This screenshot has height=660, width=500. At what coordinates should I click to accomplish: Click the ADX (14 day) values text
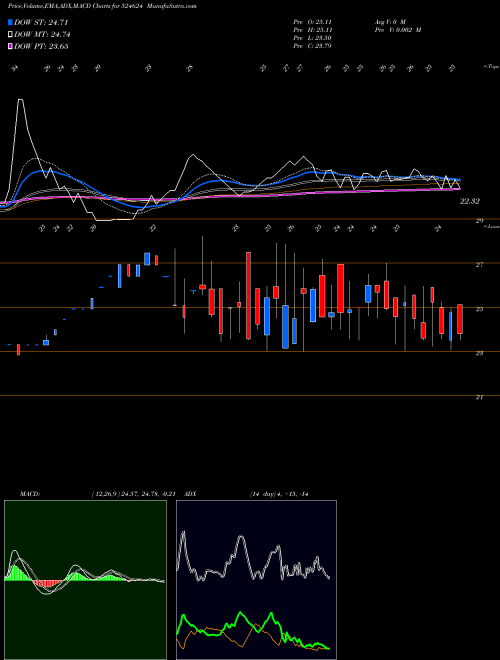[279, 494]
